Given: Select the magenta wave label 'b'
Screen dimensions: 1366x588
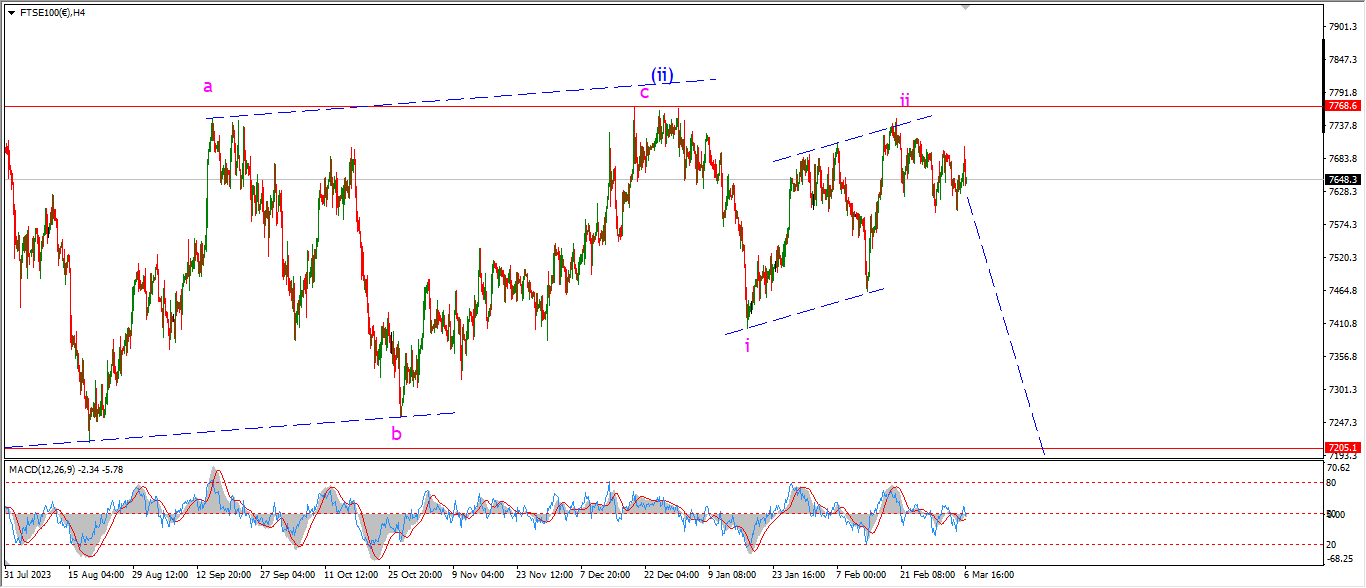Looking at the screenshot, I should (x=397, y=434).
